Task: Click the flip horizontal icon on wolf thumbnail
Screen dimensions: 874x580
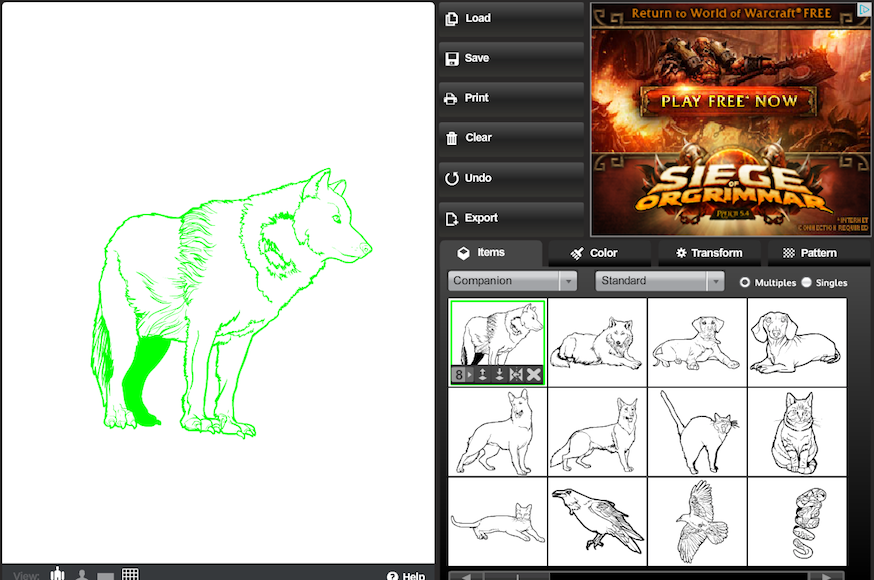Action: coord(516,374)
